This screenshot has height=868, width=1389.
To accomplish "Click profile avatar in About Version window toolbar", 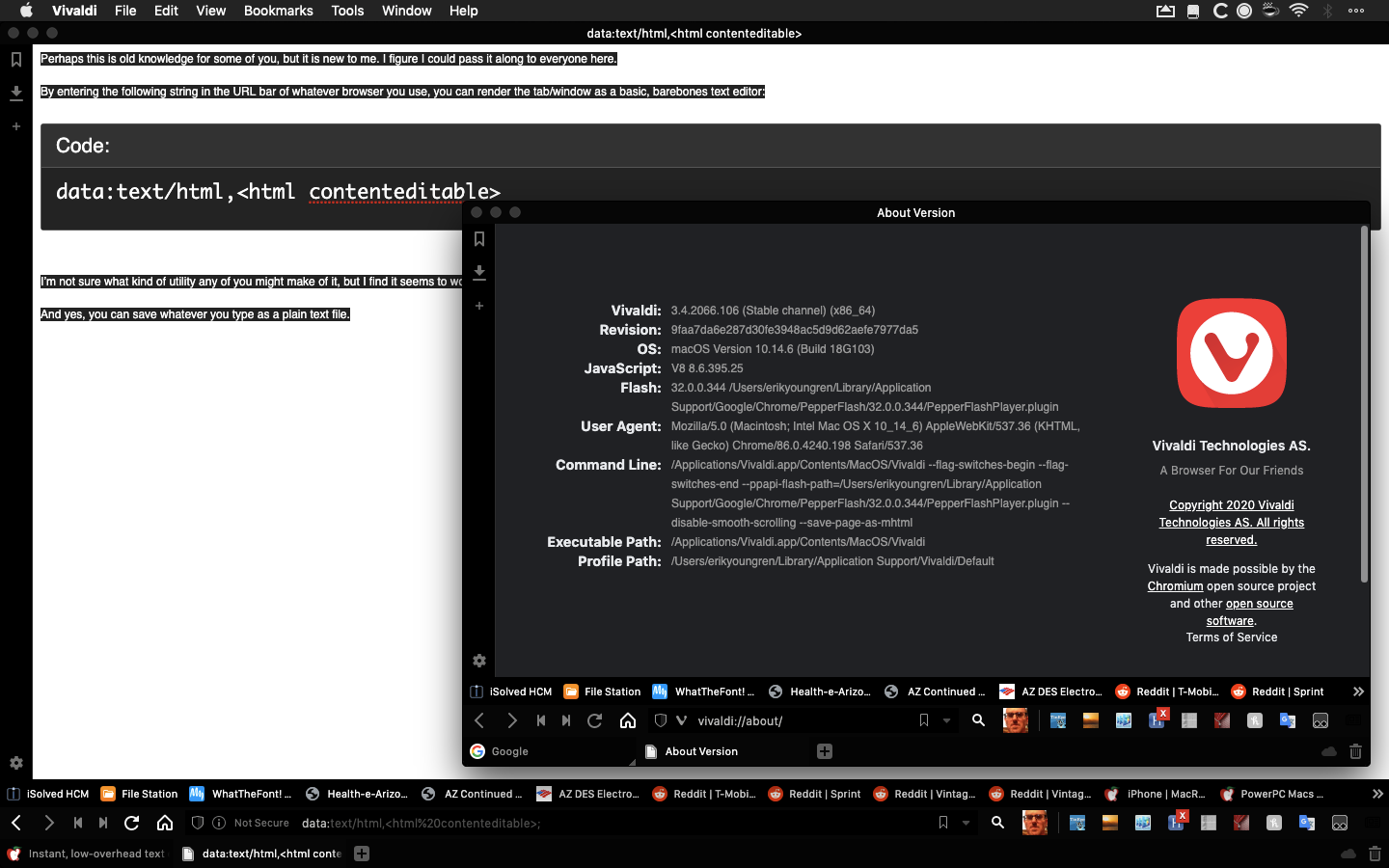I will [1016, 720].
